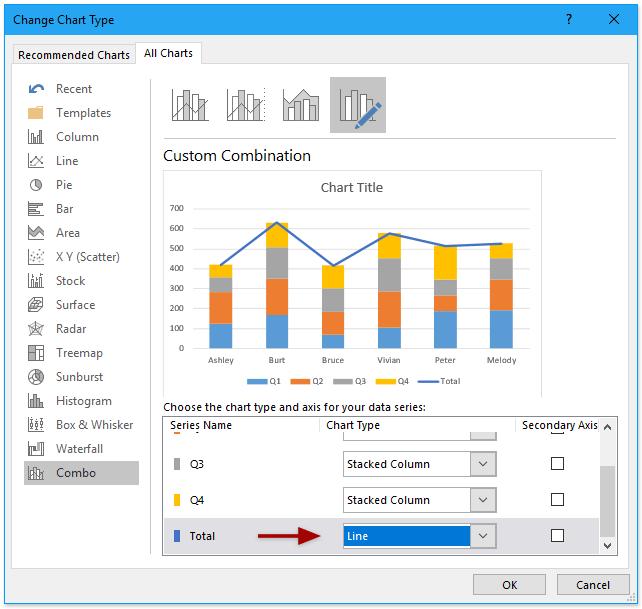The height and width of the screenshot is (609, 642).
Task: Open Q4 chart type dropdown
Action: pyautogui.click(x=483, y=500)
